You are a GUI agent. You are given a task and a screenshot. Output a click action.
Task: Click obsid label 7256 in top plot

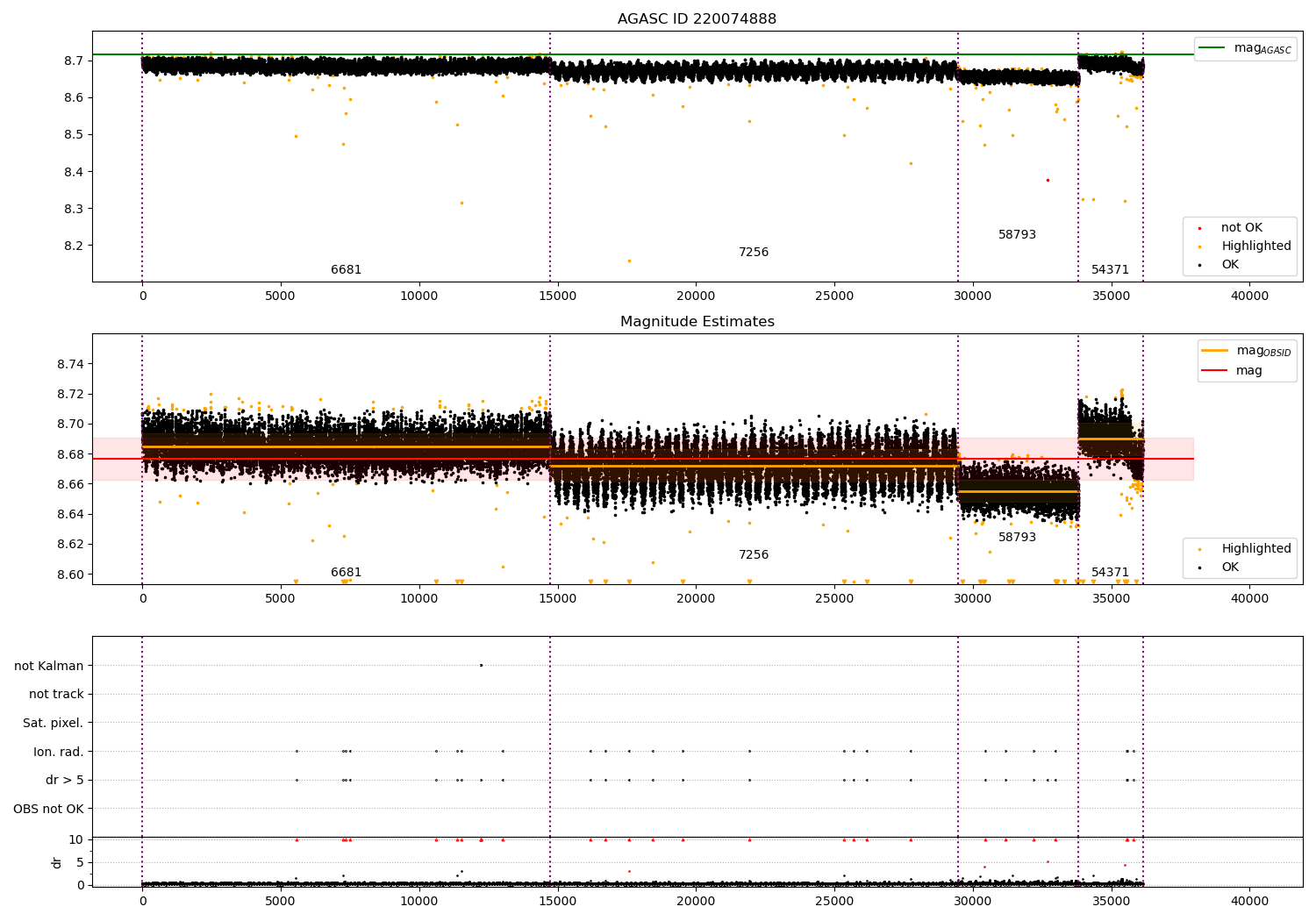pyautogui.click(x=754, y=253)
